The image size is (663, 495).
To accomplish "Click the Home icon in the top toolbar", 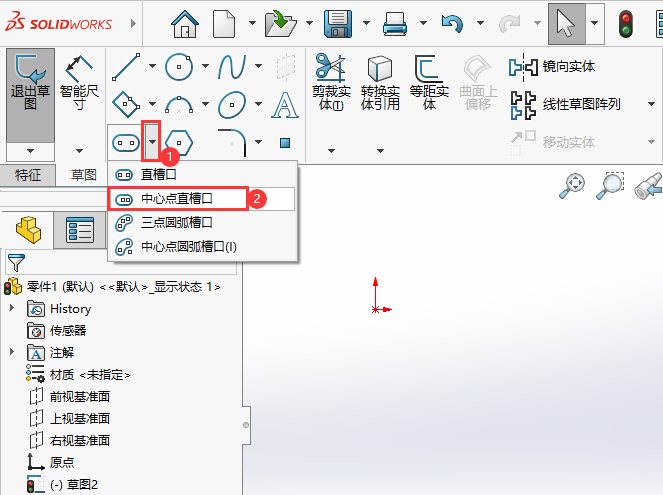I will point(185,24).
